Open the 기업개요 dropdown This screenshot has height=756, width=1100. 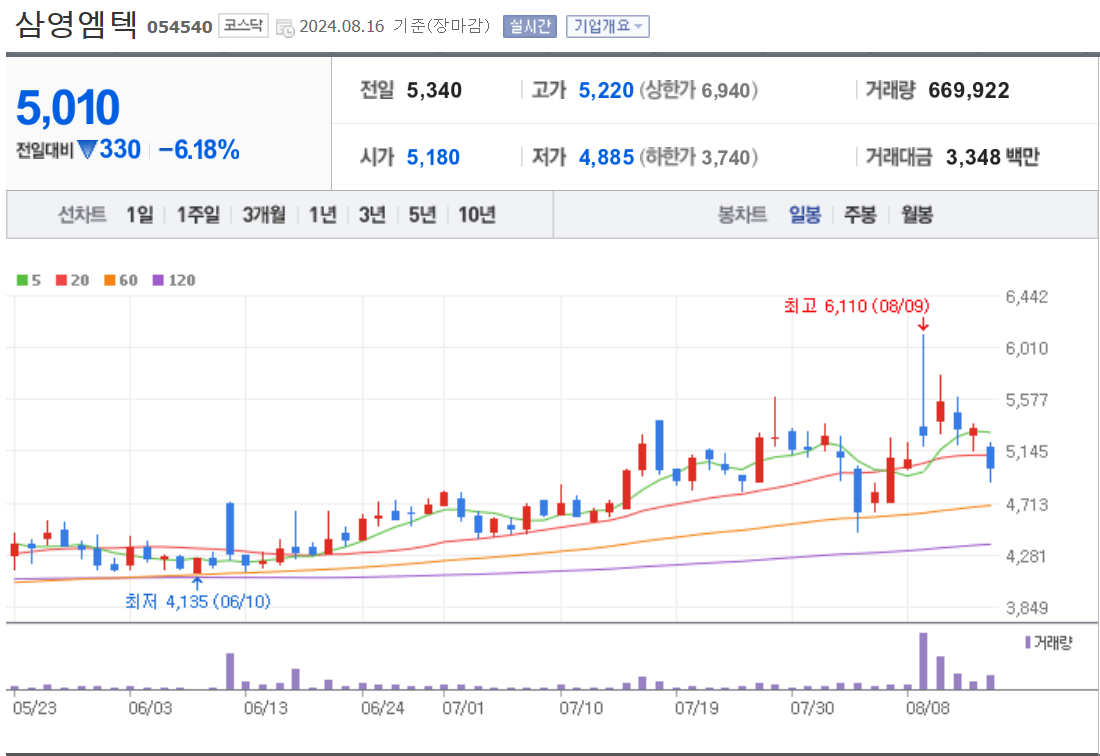608,27
